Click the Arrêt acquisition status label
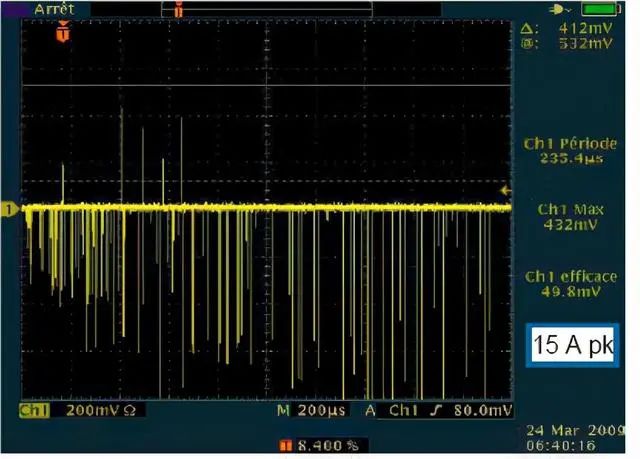This screenshot has height=459, width=640. (53, 8)
